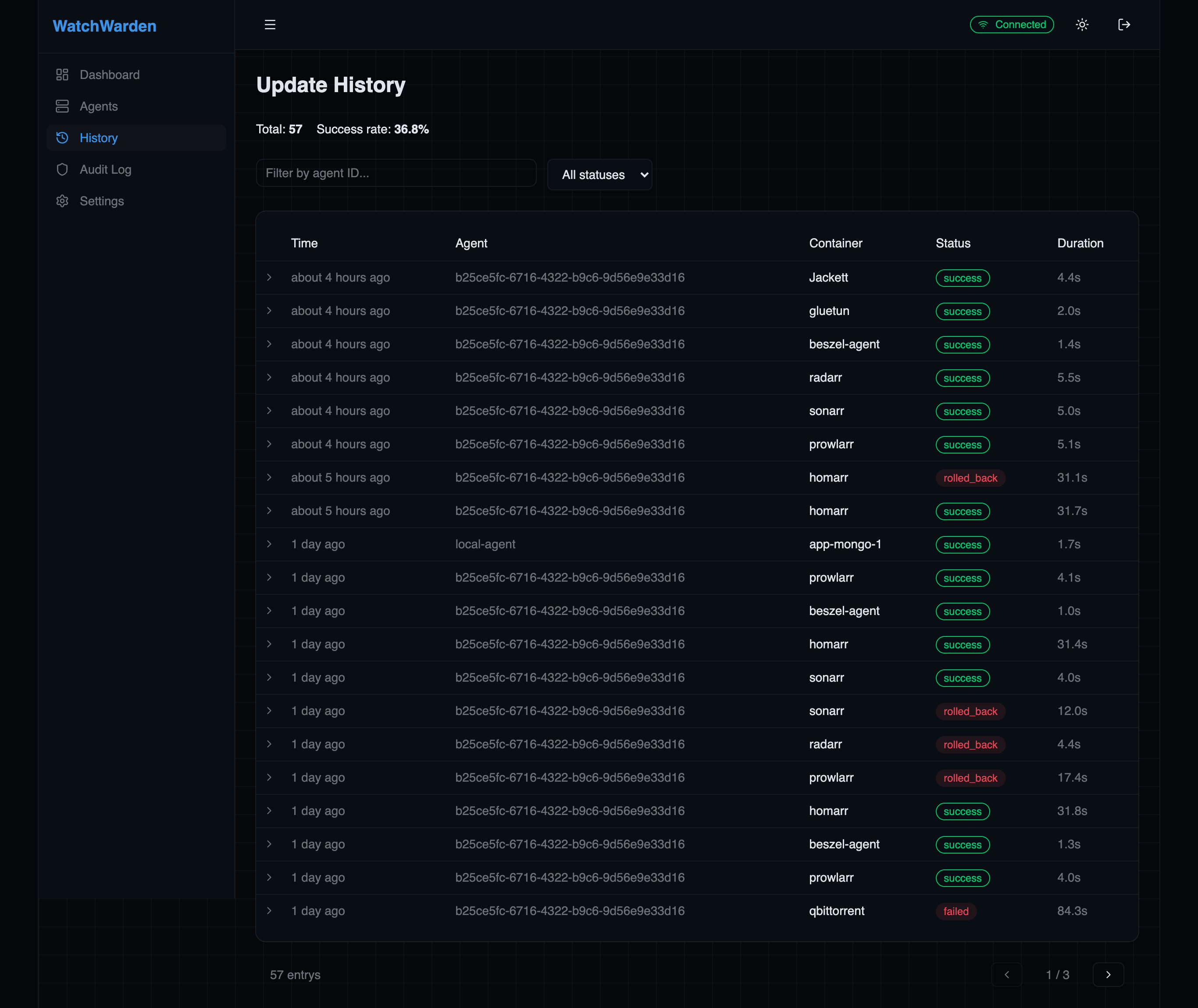Open Audit Log from sidebar

pyautogui.click(x=106, y=170)
